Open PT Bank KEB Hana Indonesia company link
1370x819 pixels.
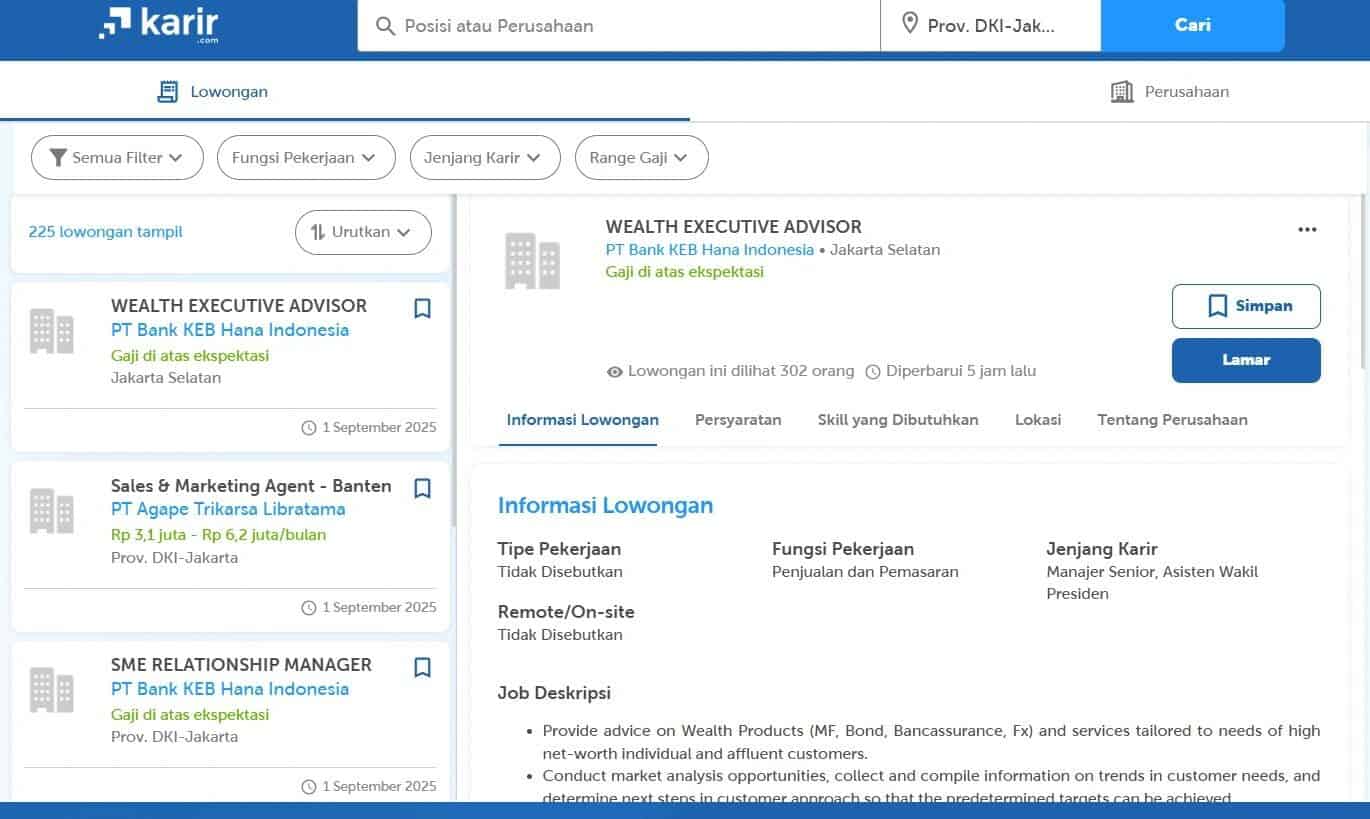tap(709, 249)
